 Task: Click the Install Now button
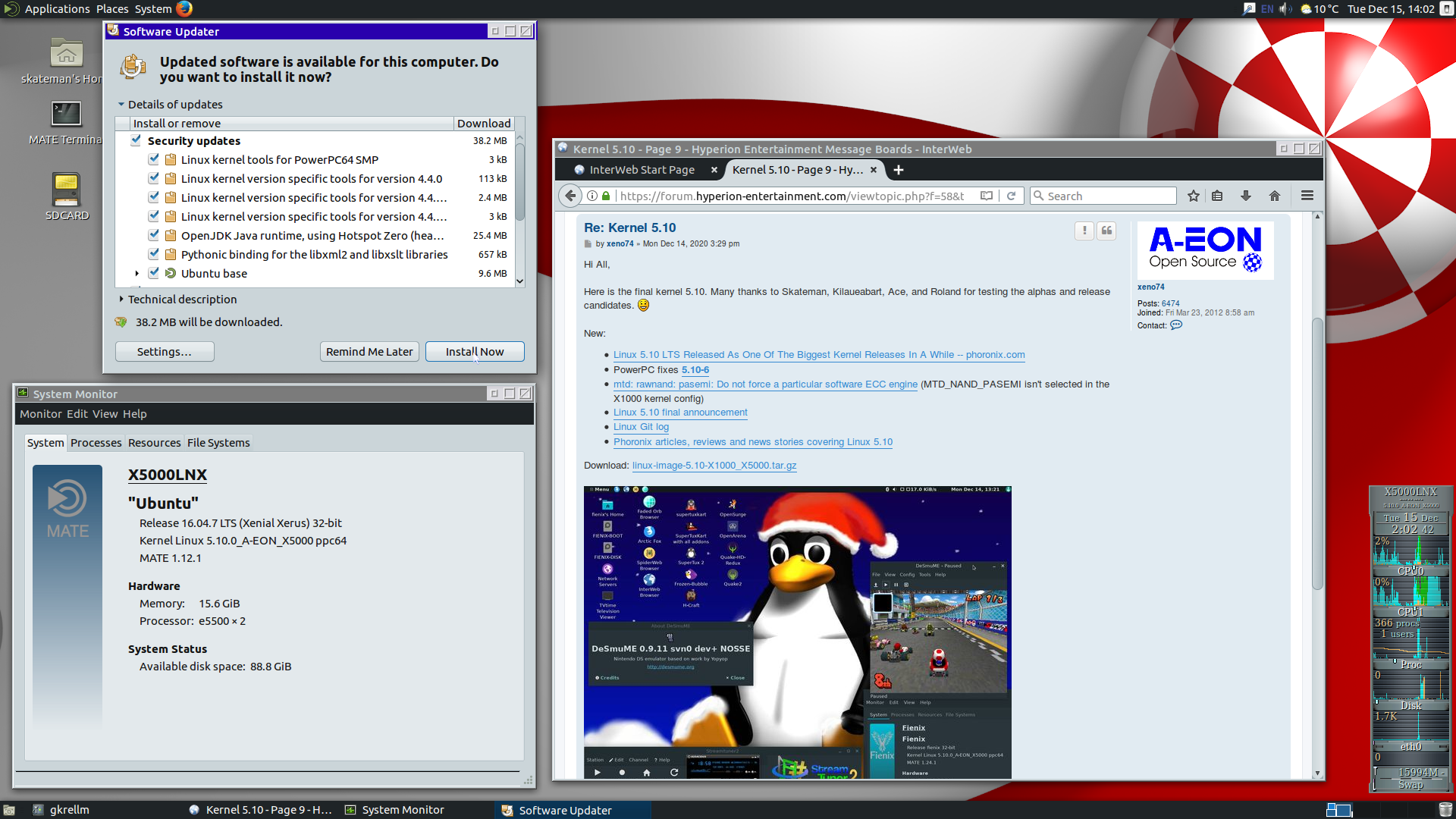click(475, 352)
